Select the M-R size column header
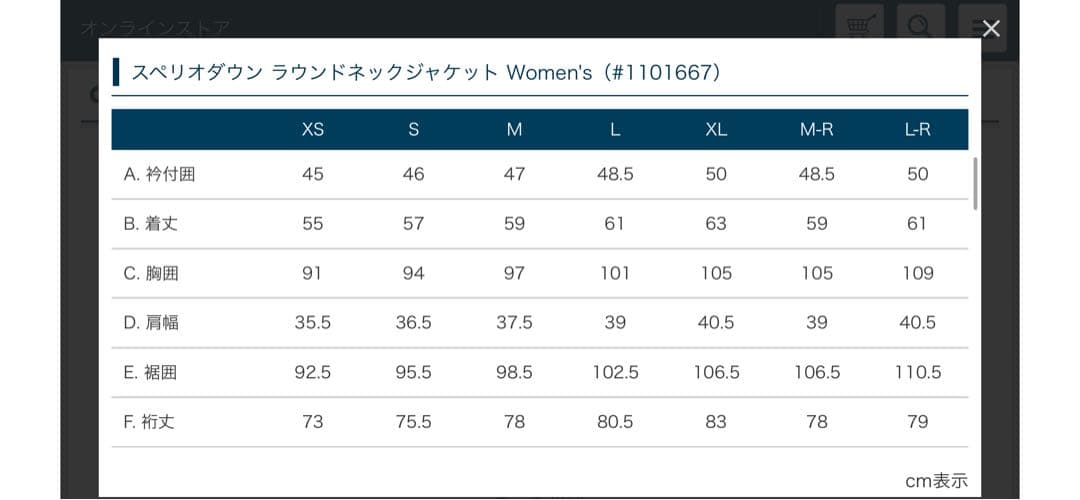 816,130
